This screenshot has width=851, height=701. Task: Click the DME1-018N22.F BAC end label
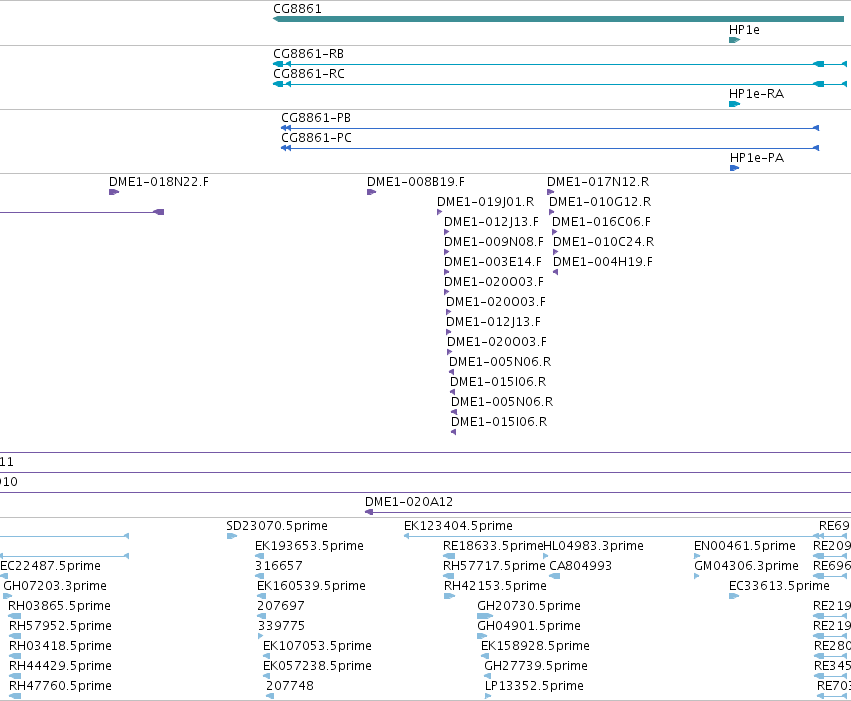coord(159,182)
